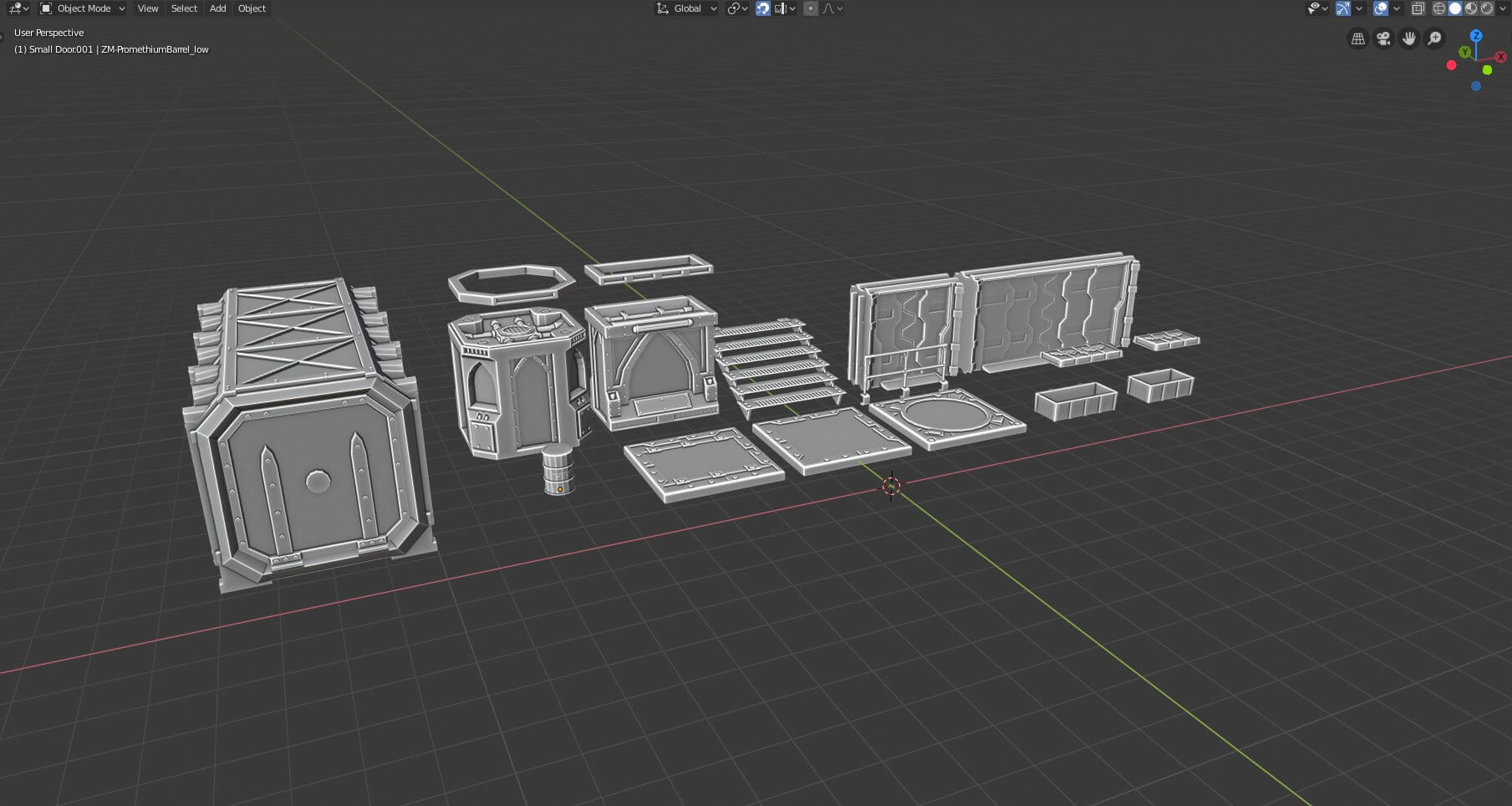
Task: Open proportional editing falloff dropdown
Action: 832,8
